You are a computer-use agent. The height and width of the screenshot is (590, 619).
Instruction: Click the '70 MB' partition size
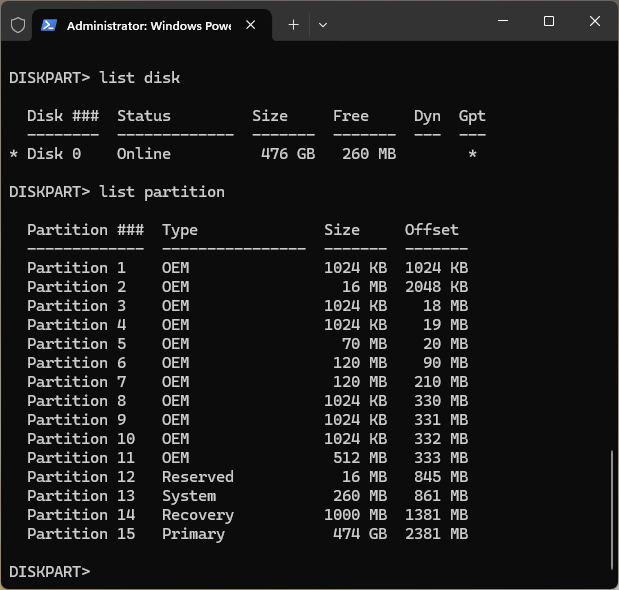(364, 344)
